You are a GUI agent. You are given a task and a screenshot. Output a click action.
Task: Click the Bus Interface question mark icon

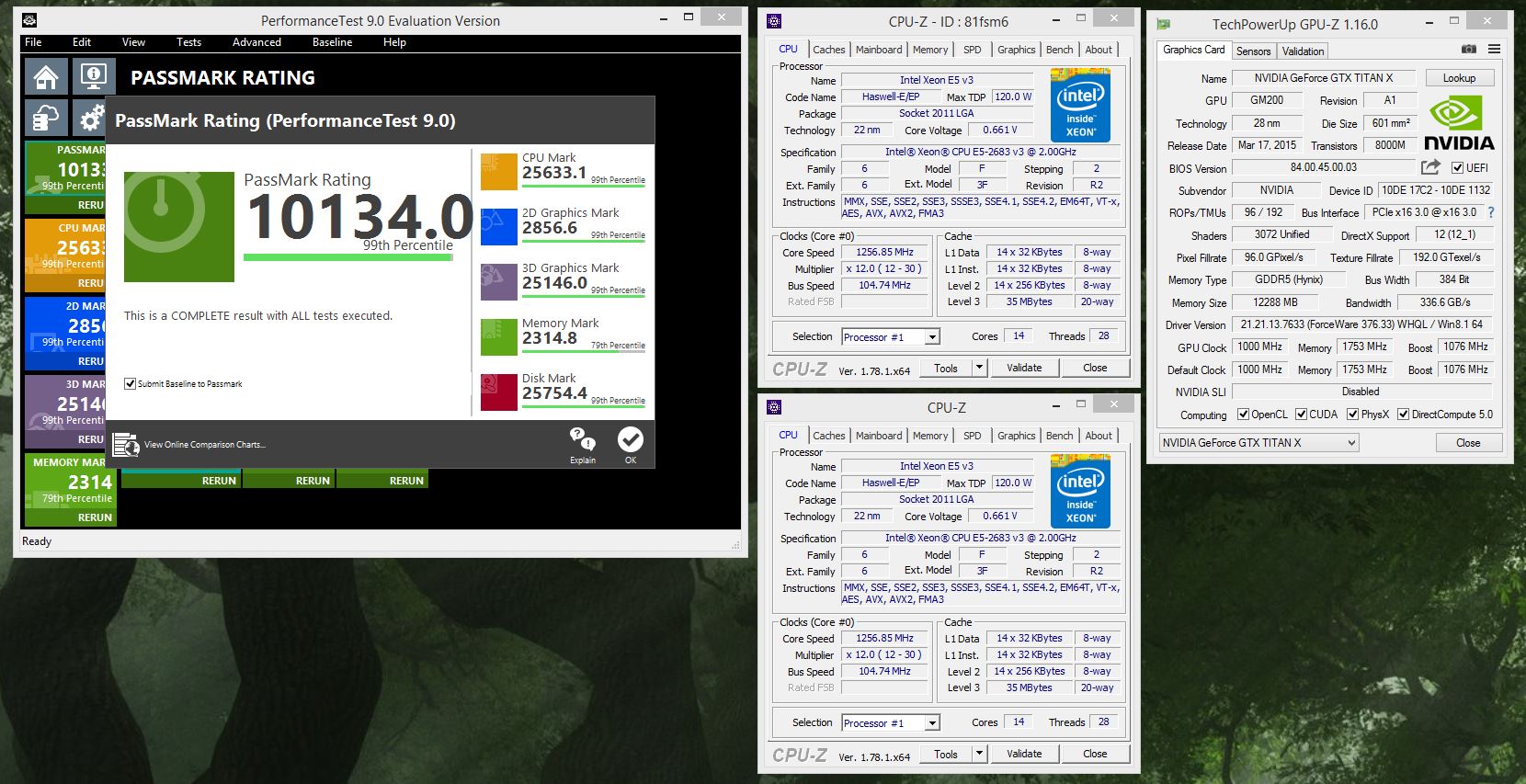click(1491, 212)
